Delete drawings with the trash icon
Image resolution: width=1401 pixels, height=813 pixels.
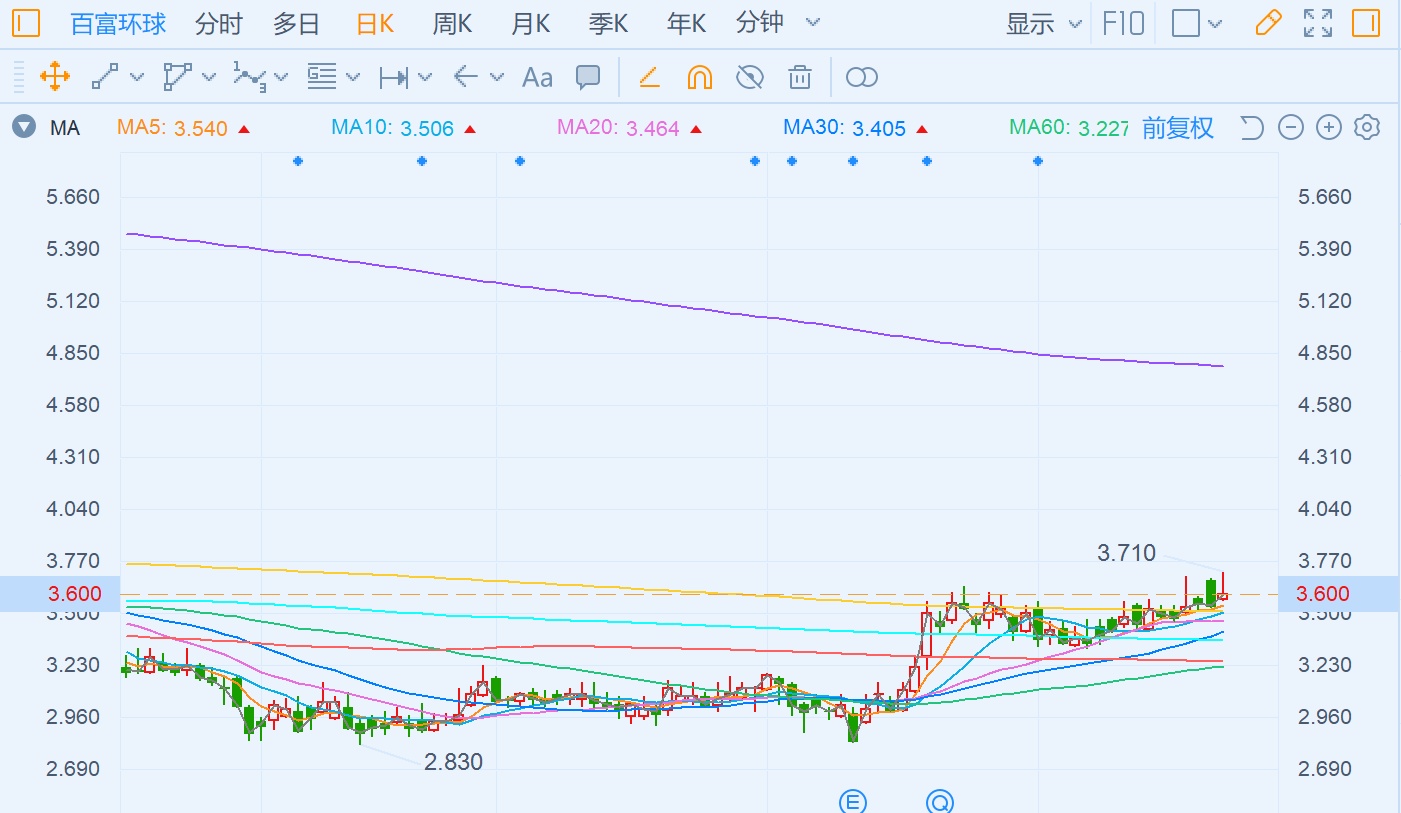[x=799, y=77]
